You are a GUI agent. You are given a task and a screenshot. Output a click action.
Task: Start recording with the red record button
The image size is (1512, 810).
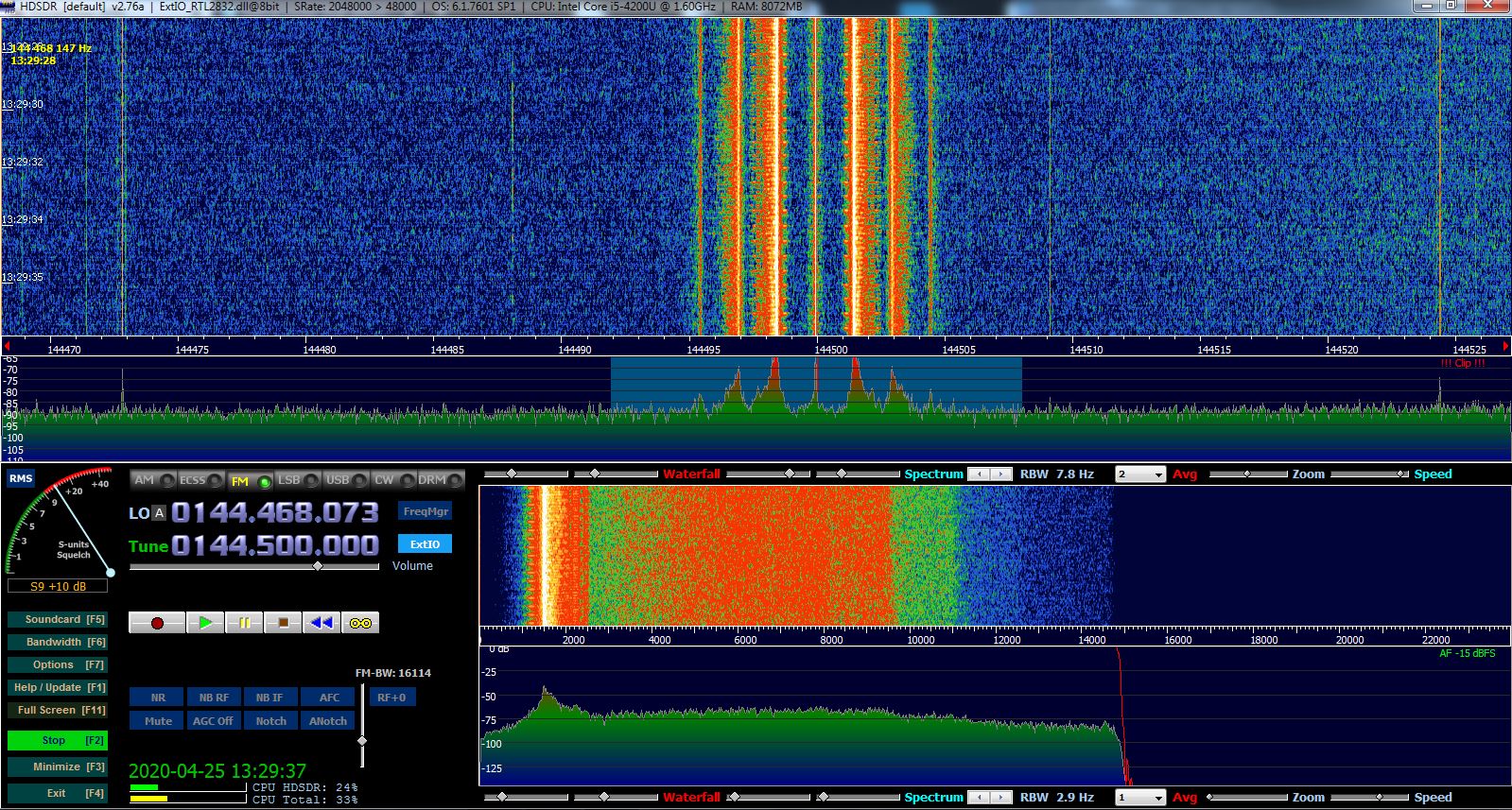point(157,623)
